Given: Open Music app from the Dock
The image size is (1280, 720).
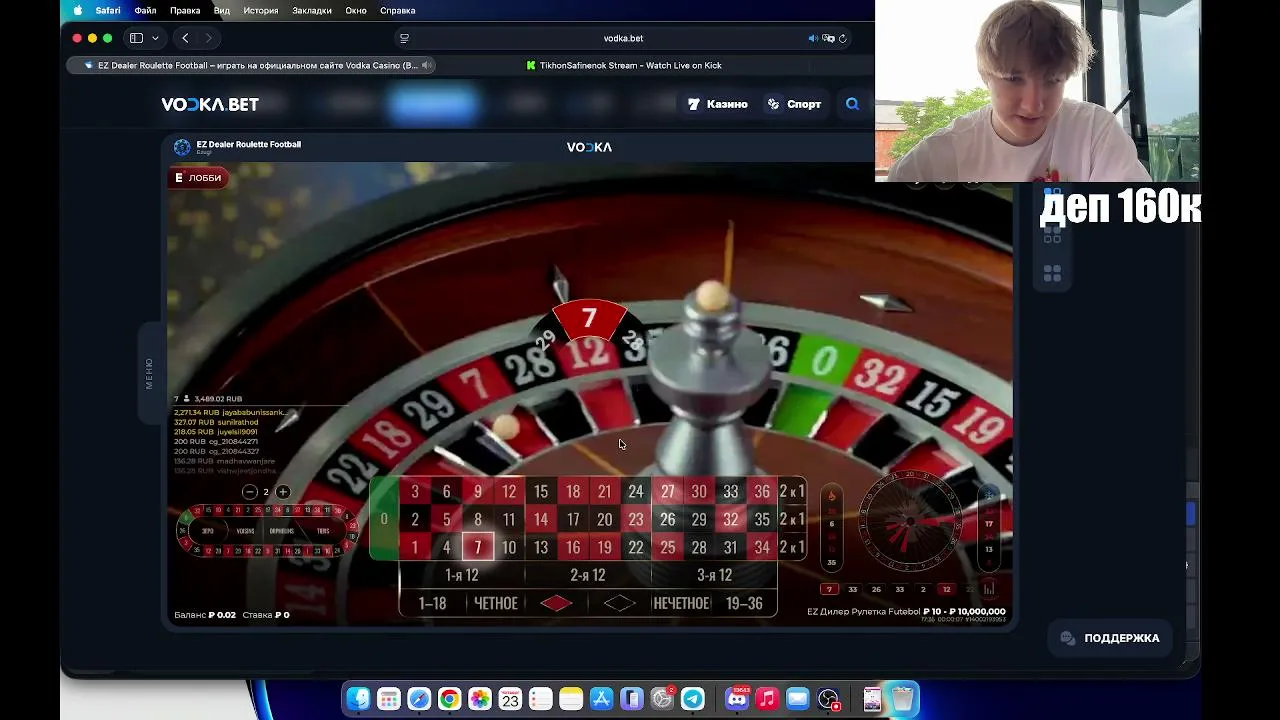Looking at the screenshot, I should [767, 699].
